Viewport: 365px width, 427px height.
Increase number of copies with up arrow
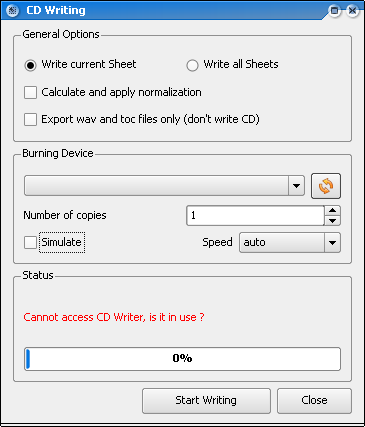332,211
